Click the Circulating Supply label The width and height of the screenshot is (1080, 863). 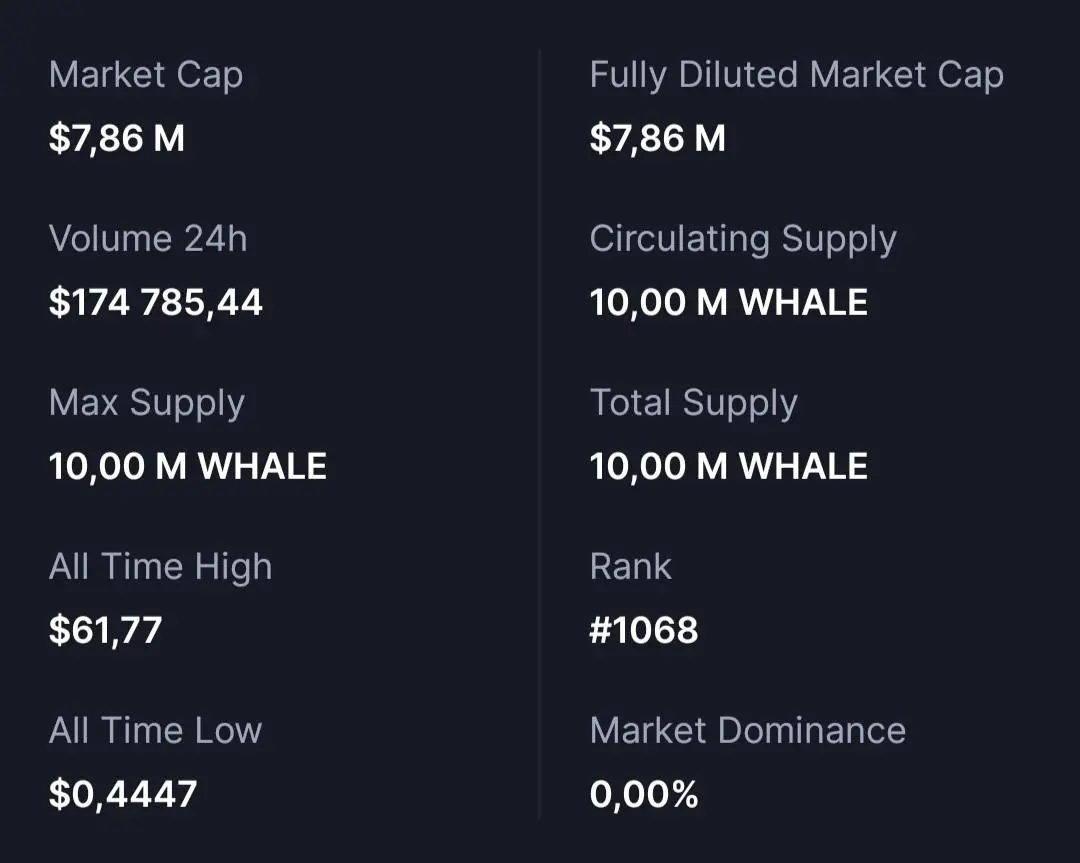tap(743, 239)
